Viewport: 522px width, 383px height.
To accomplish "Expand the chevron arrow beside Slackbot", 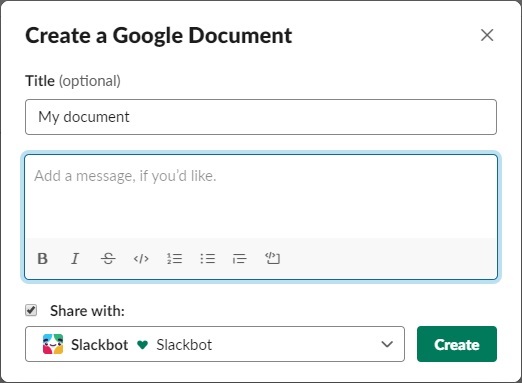I will (x=387, y=344).
